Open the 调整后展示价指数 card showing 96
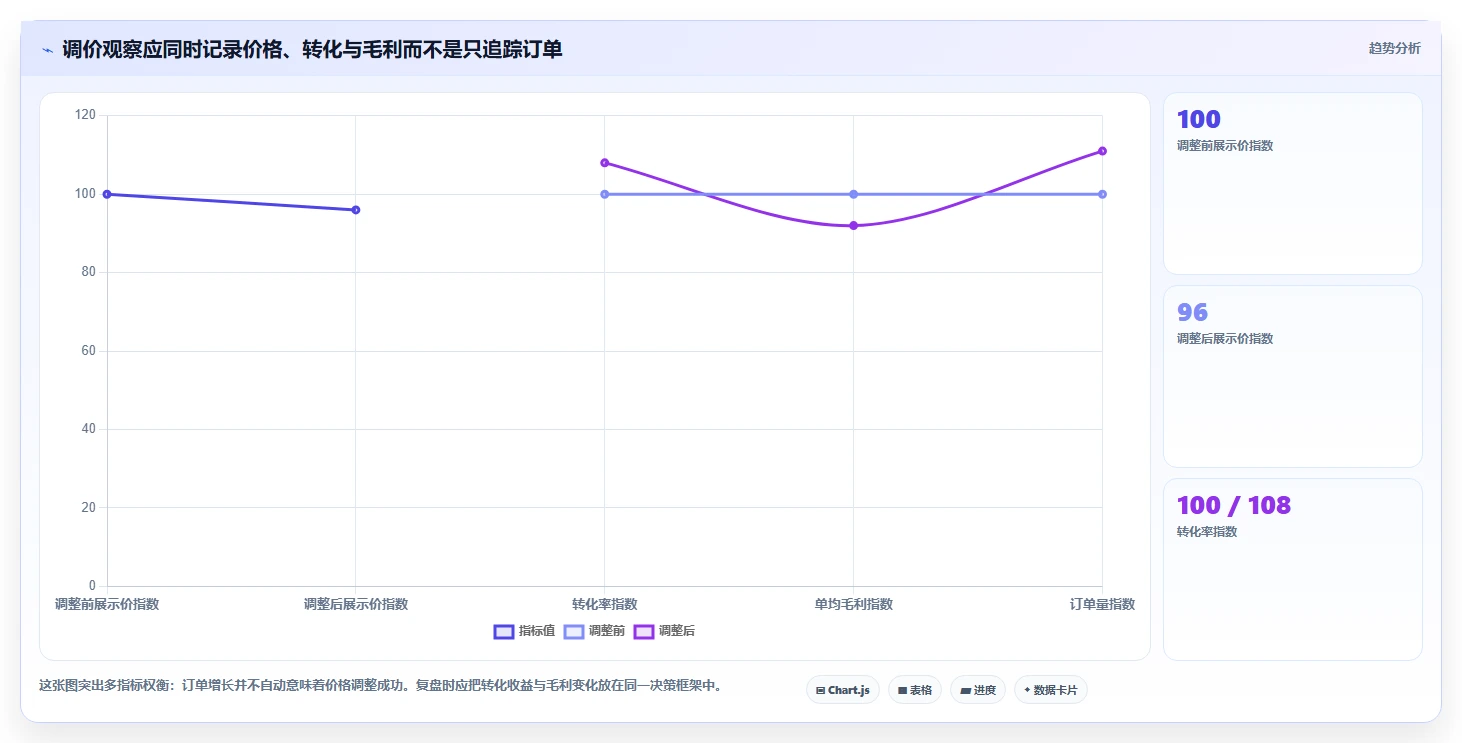This screenshot has height=743, width=1462. [1292, 376]
